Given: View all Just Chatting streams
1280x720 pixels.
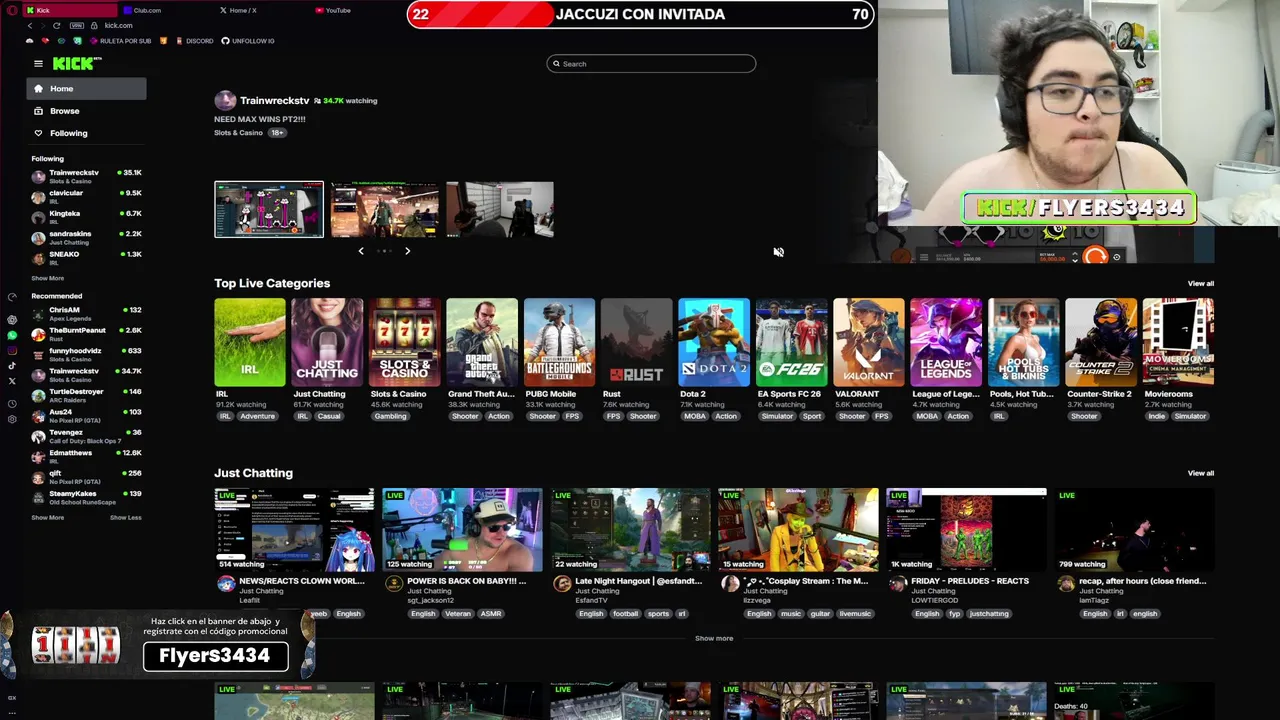Looking at the screenshot, I should coord(1201,473).
